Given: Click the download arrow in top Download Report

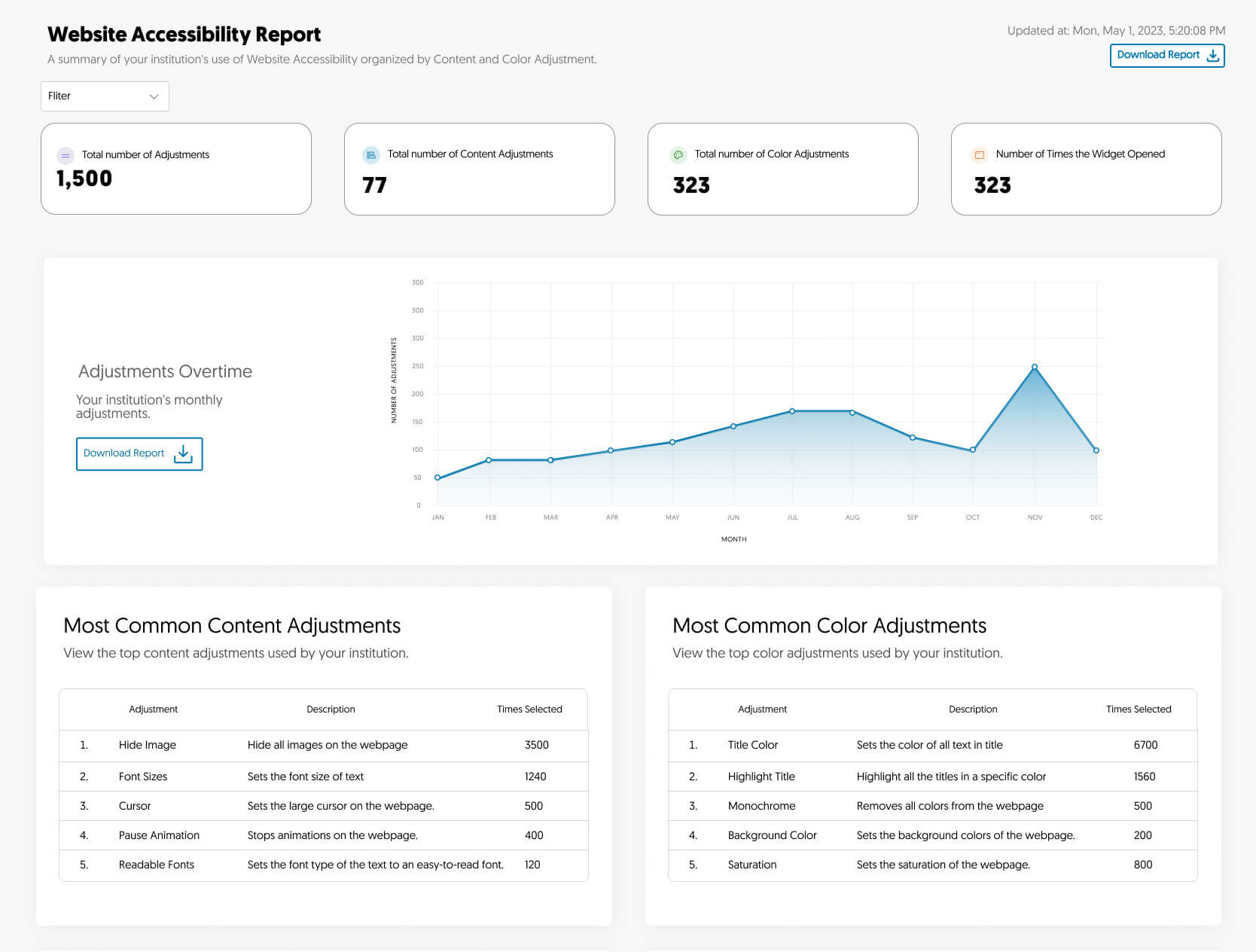Looking at the screenshot, I should pos(1212,55).
